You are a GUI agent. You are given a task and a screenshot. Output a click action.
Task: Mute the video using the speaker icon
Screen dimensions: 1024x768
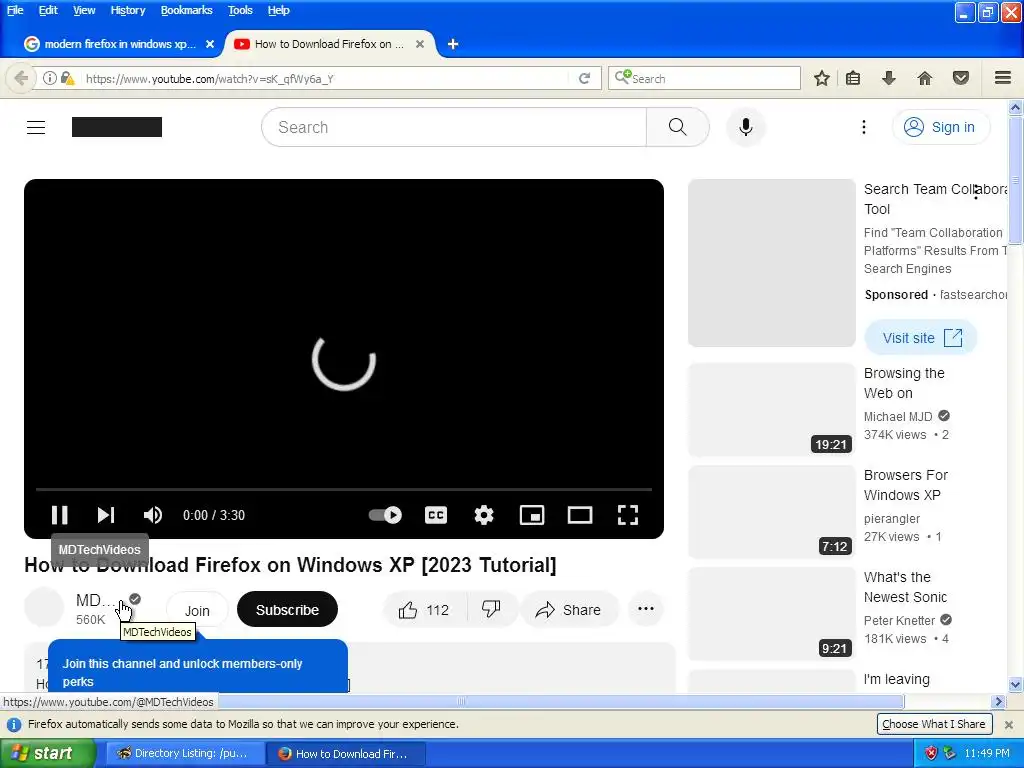[x=152, y=515]
